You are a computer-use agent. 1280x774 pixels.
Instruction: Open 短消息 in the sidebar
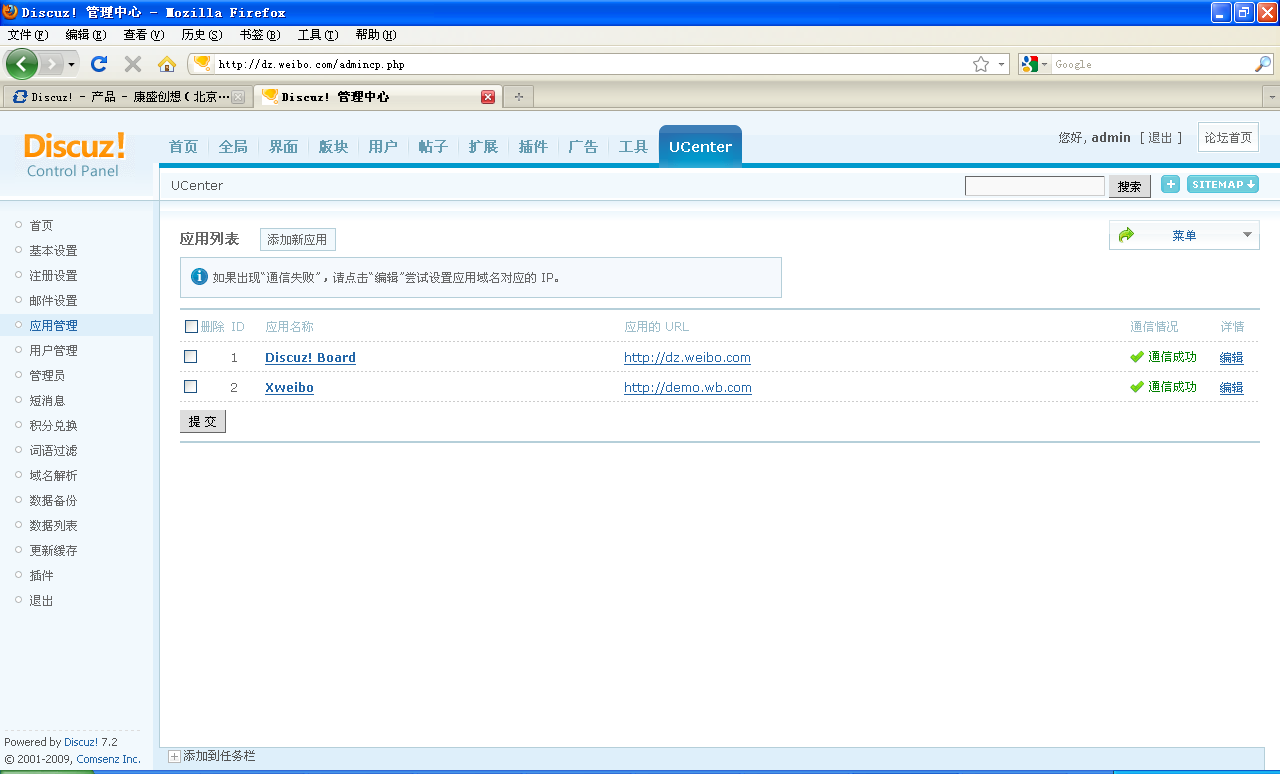tap(47, 401)
